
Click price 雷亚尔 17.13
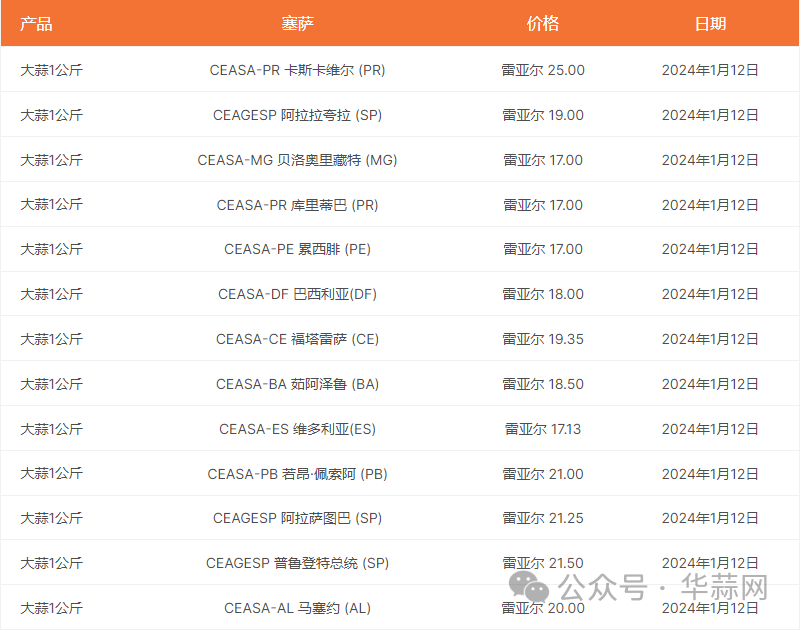pos(543,429)
